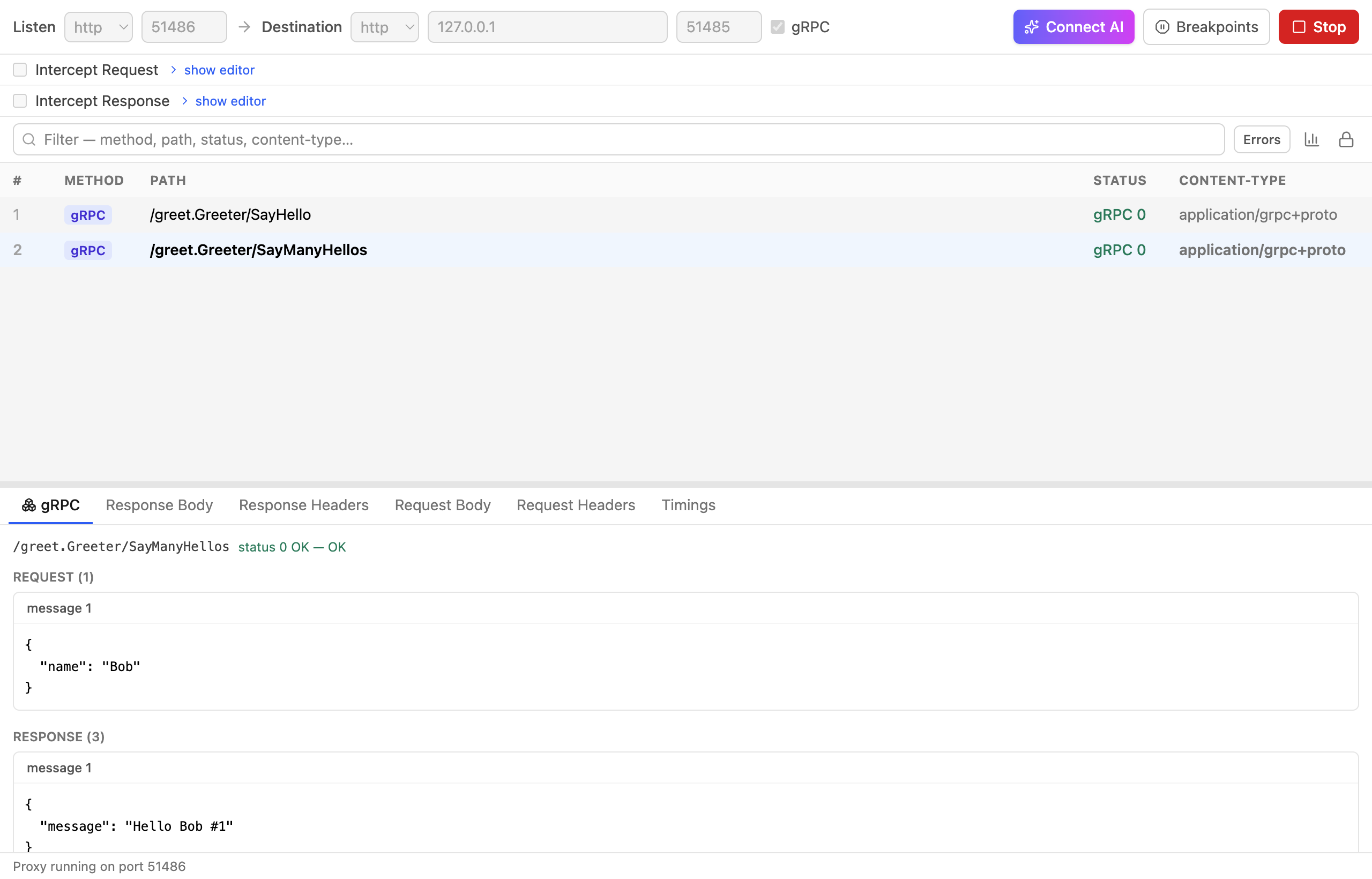Screen dimensions: 1372x879
Task: Click the Proxy running on port 51486 status
Action: 99,867
